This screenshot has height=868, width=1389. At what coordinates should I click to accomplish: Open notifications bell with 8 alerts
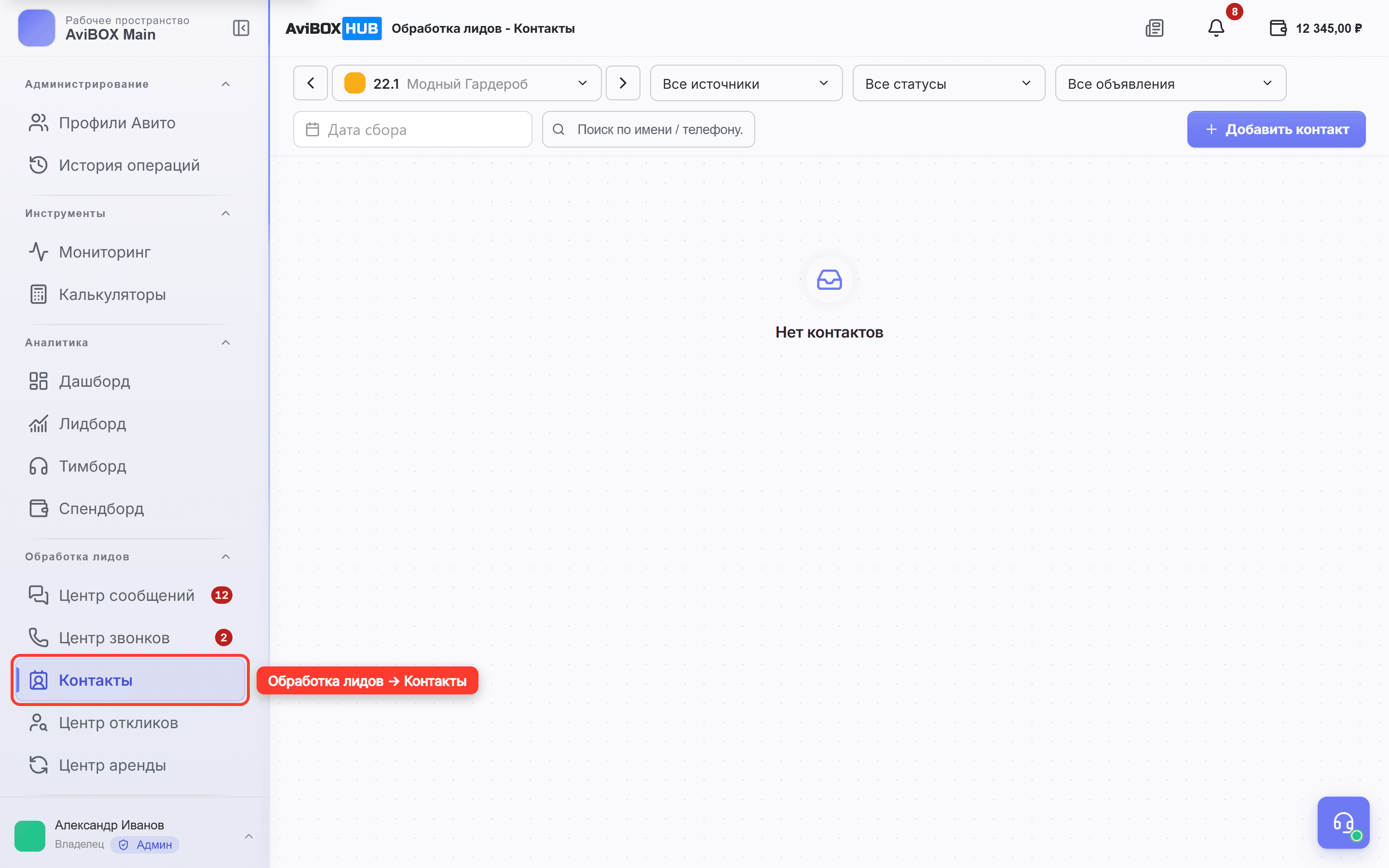click(1216, 28)
